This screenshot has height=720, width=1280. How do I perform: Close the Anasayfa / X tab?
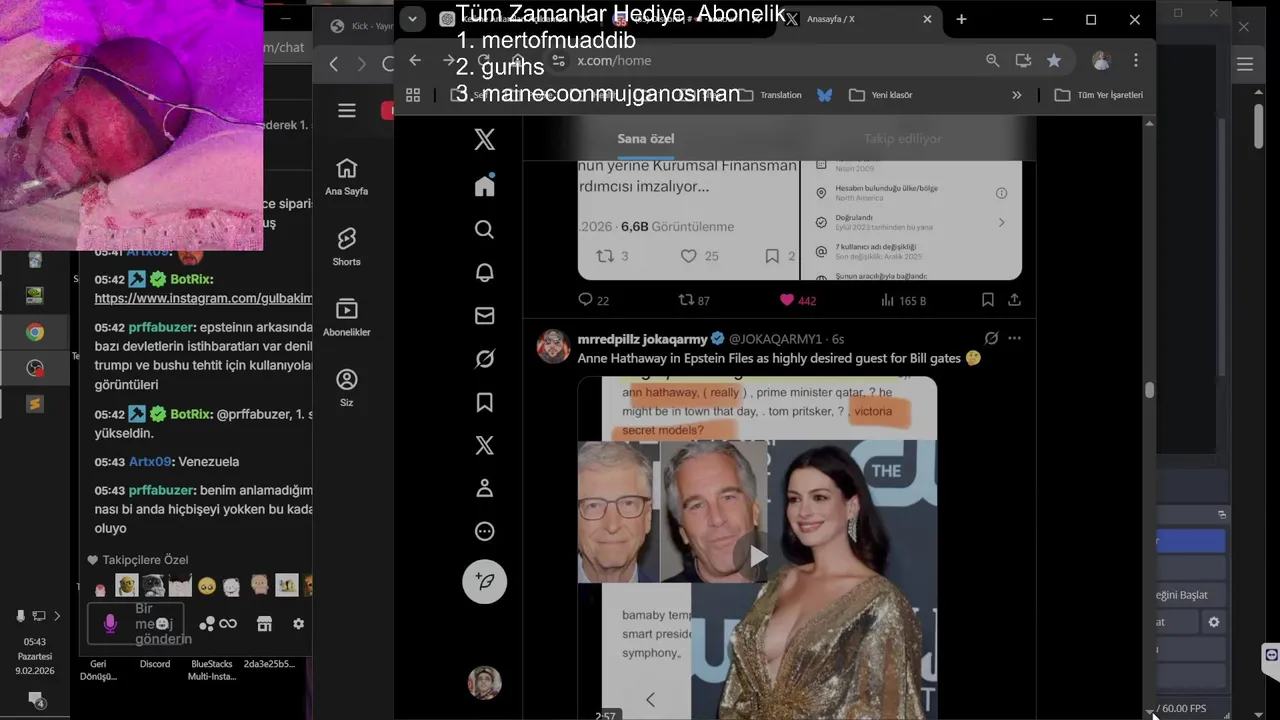(927, 19)
